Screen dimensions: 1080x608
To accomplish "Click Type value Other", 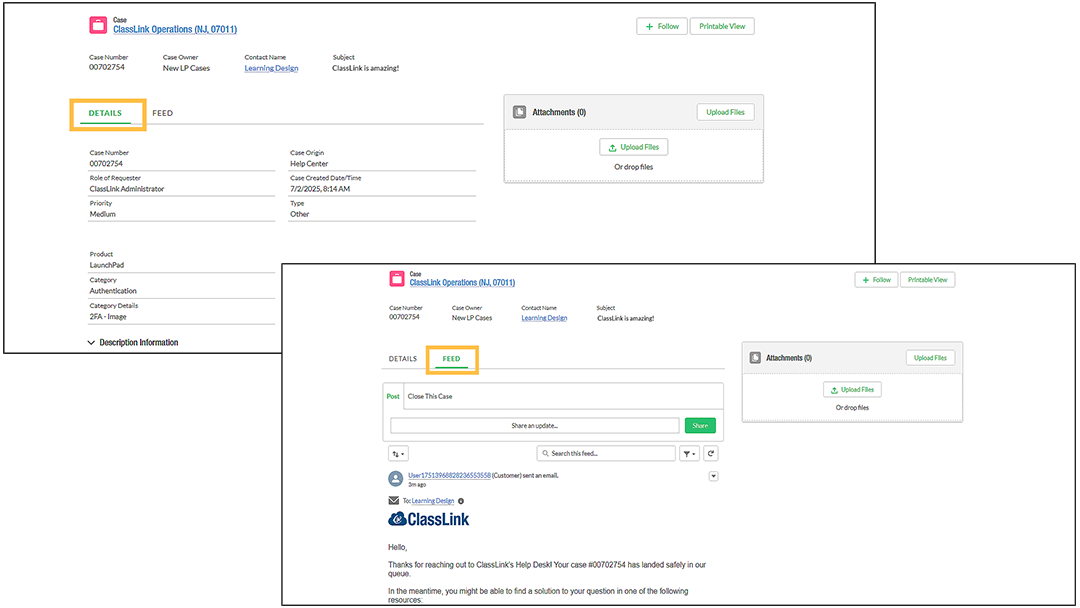I will tap(300, 214).
